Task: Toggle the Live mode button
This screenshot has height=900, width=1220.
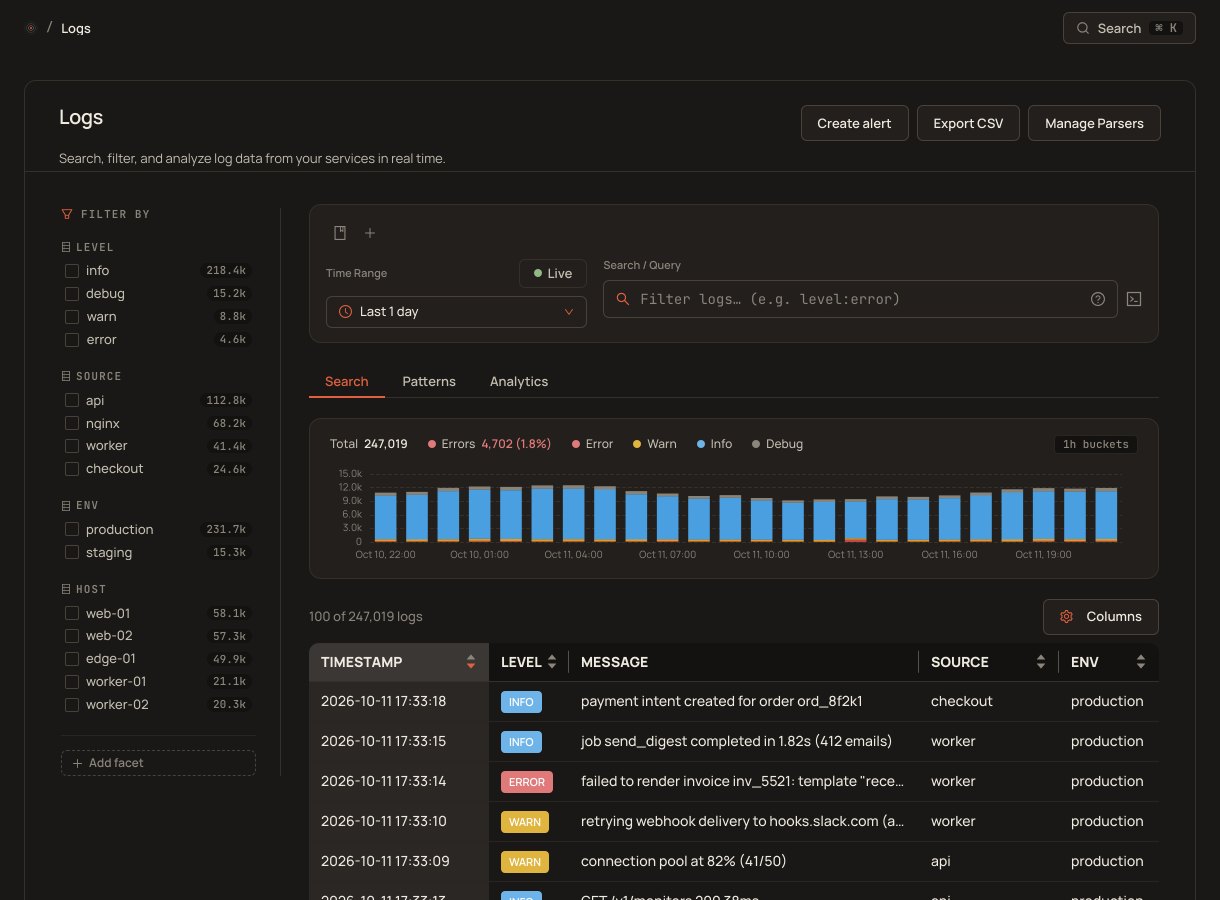Action: (553, 273)
